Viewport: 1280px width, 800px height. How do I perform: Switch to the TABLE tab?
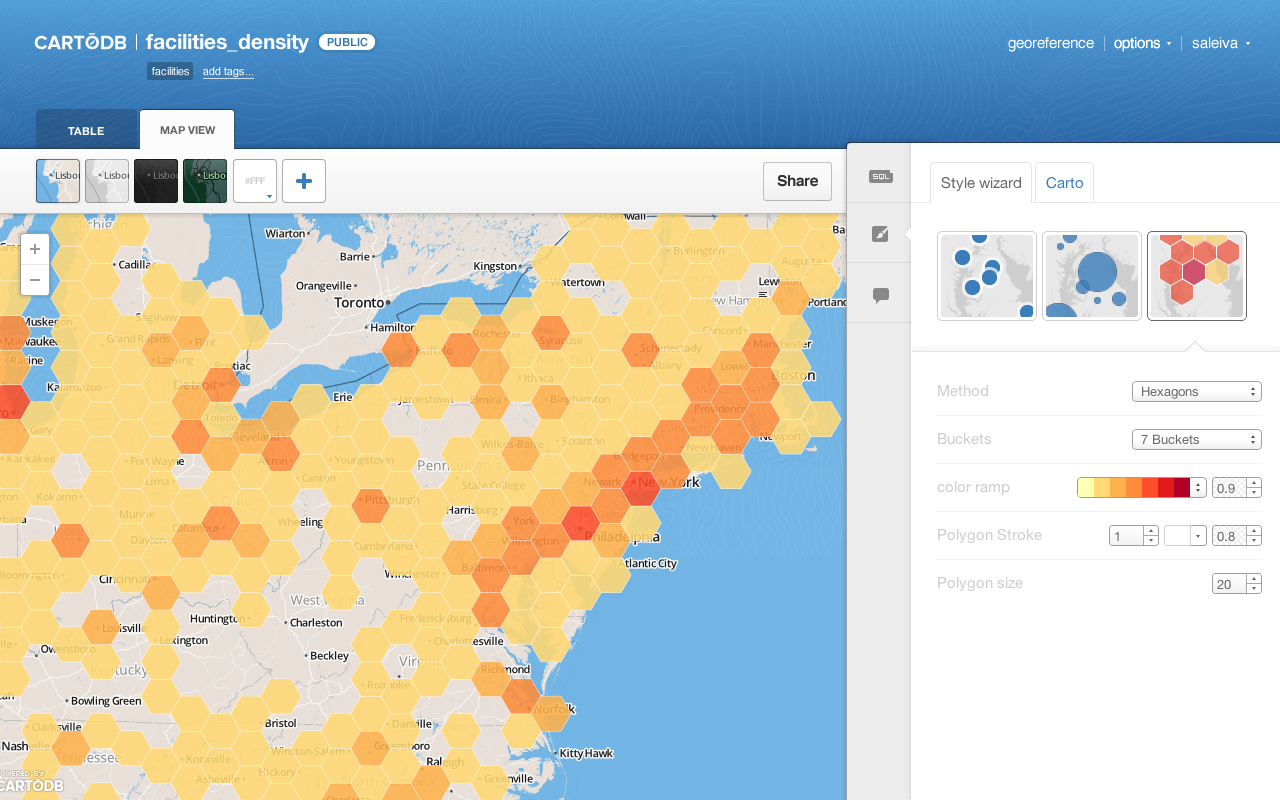(86, 131)
